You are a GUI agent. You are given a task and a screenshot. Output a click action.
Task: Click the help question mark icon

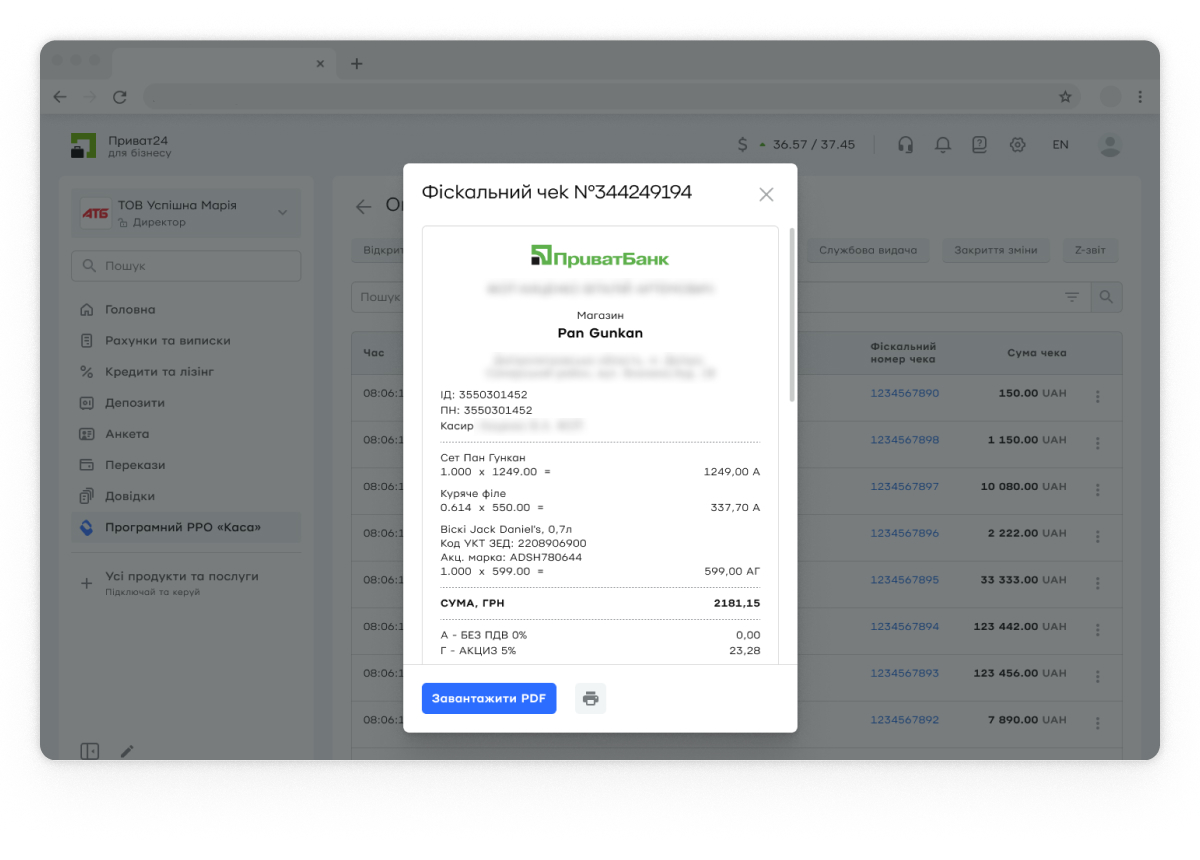coord(979,145)
